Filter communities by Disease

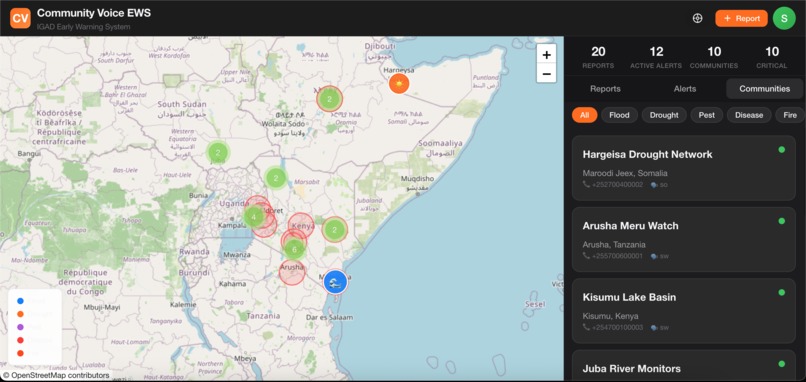point(749,115)
